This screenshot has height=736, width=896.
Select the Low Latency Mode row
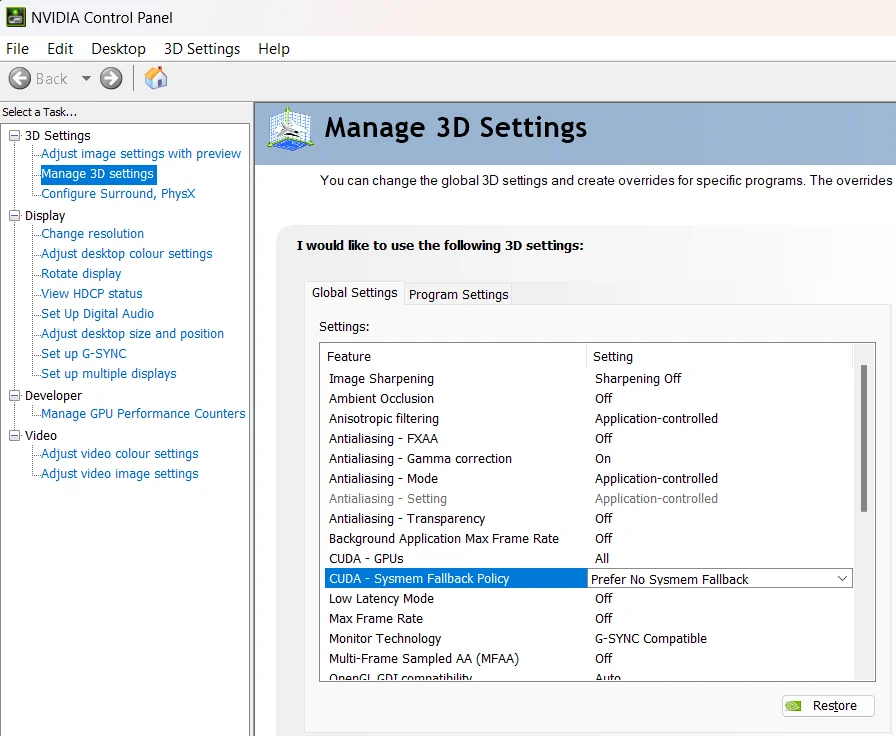[381, 599]
